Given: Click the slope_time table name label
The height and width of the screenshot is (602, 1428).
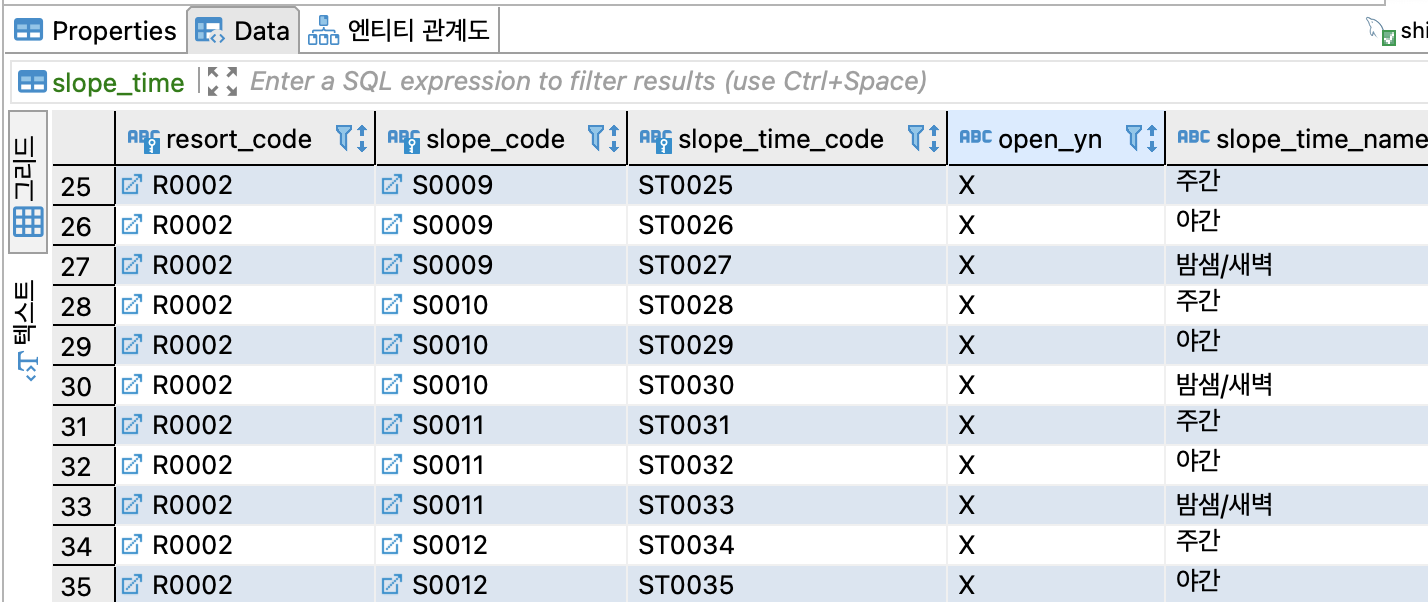Looking at the screenshot, I should (117, 82).
